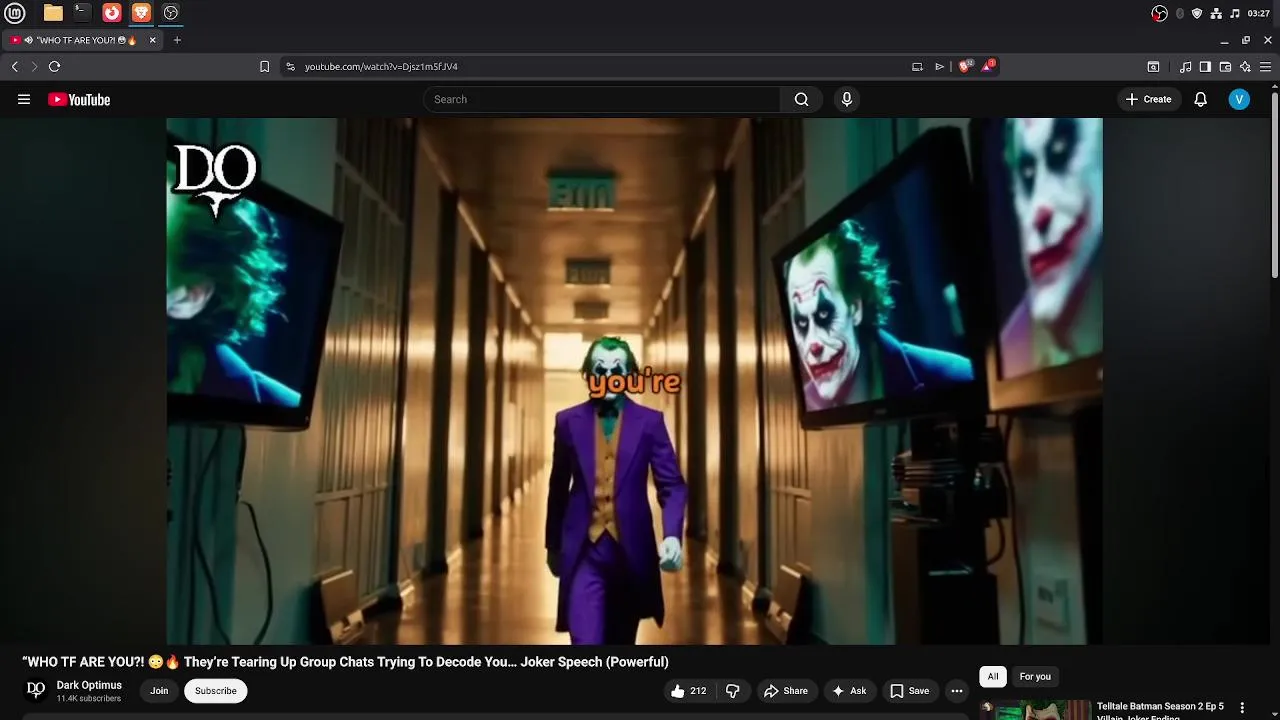The image size is (1280, 720).
Task: Open the Brave hamburger main menu
Action: pyautogui.click(x=1265, y=66)
